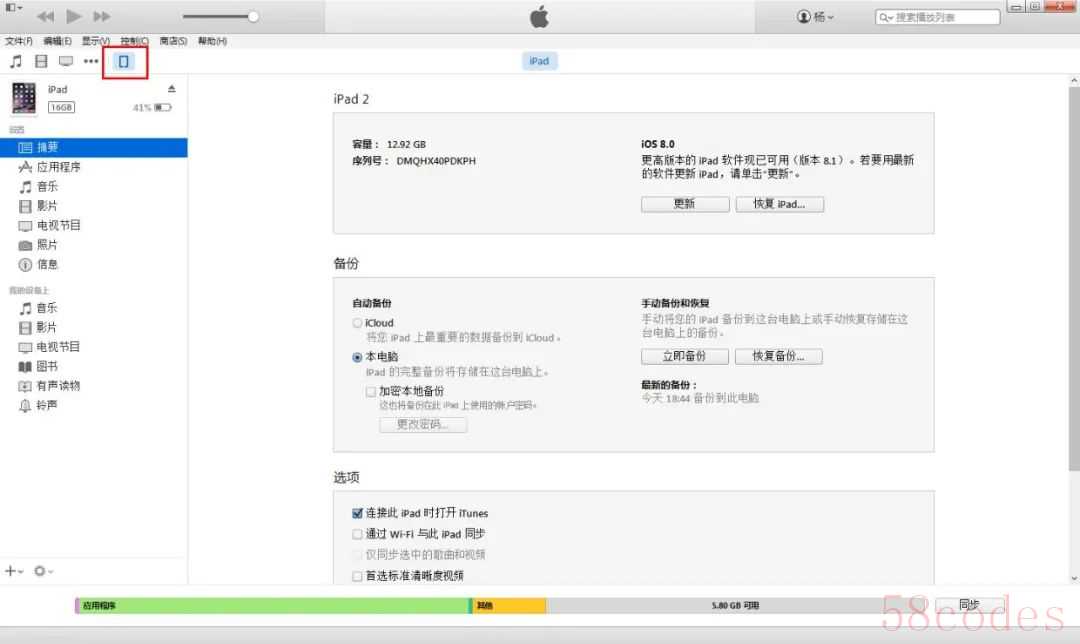Click the 更新 button
1080x644 pixels.
[x=685, y=204]
